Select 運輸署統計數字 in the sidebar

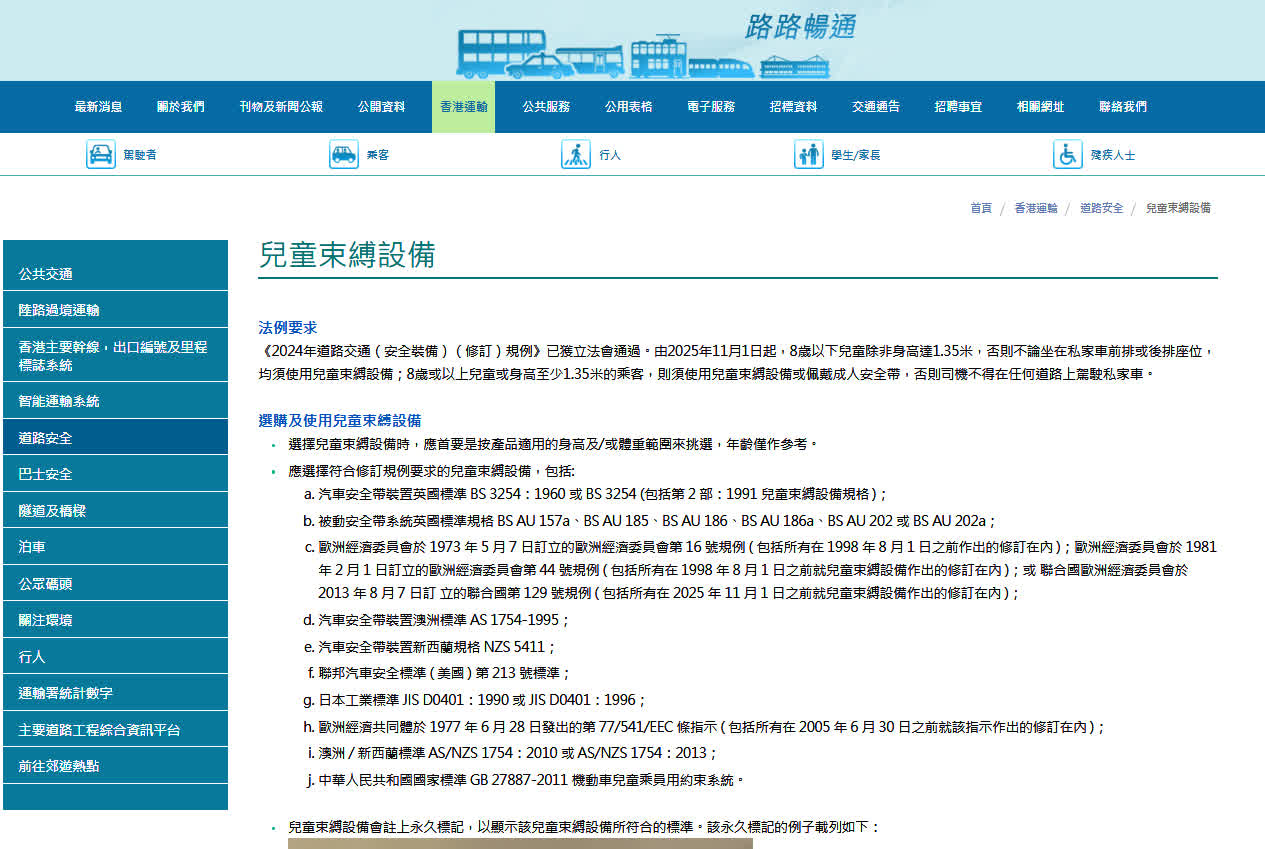click(x=66, y=693)
